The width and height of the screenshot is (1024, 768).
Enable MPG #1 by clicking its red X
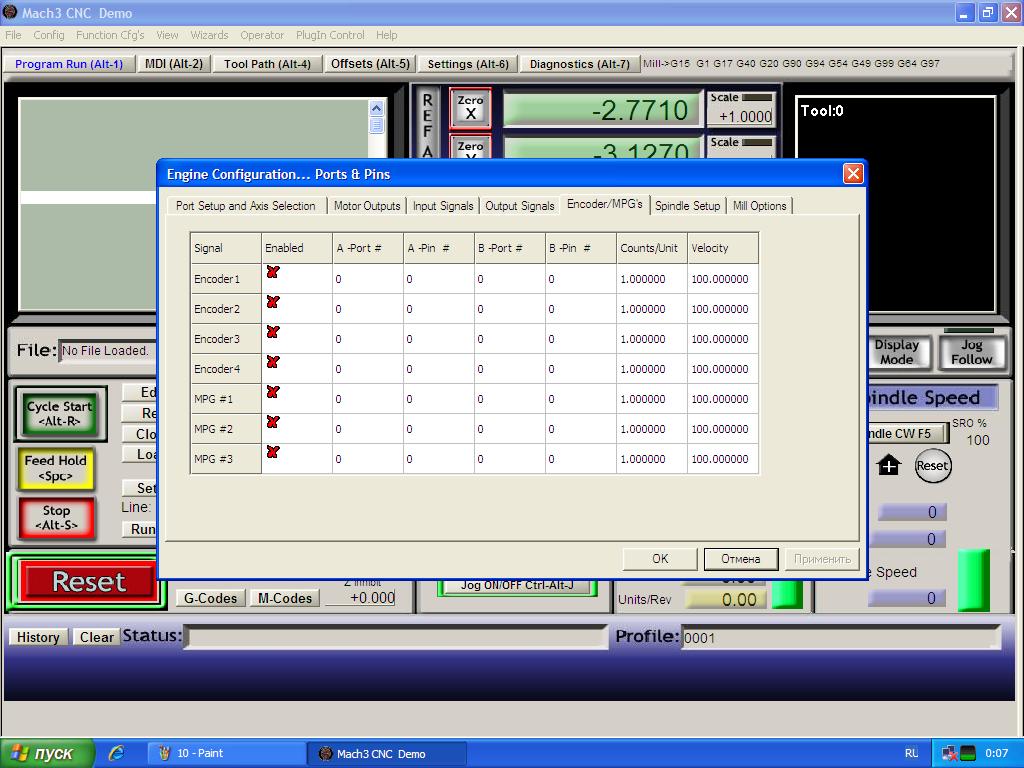pos(273,392)
